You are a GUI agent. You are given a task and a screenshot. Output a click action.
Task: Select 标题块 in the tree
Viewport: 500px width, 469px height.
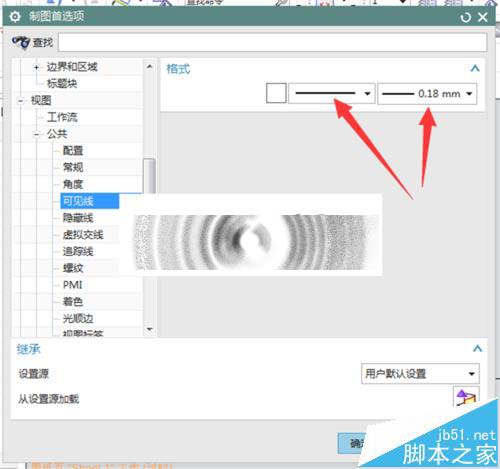pos(62,83)
